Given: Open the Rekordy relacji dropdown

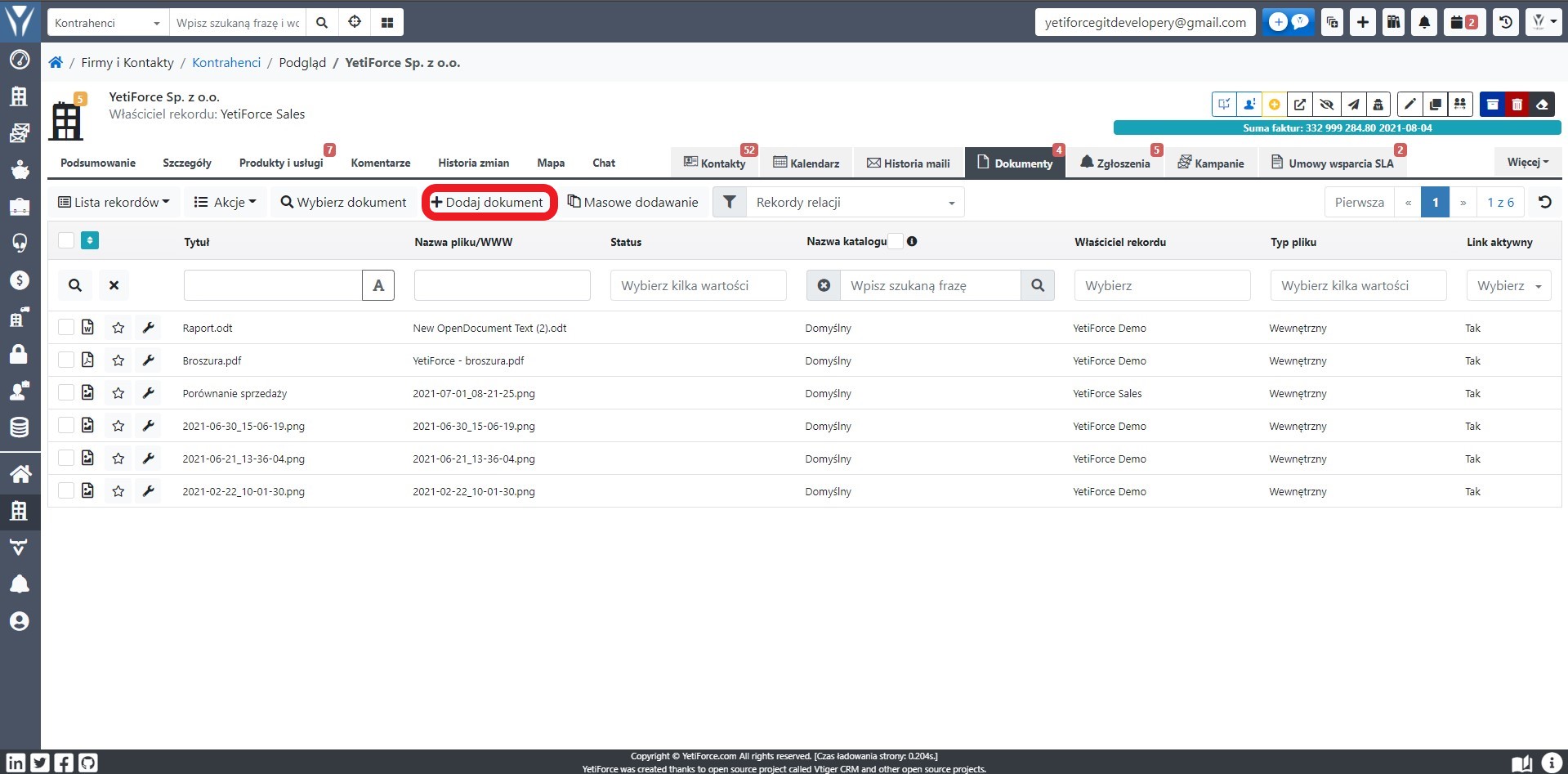Looking at the screenshot, I should click(855, 202).
